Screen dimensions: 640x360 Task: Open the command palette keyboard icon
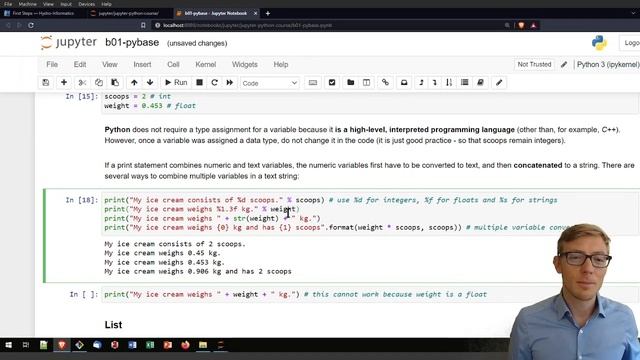pyautogui.click(x=313, y=82)
